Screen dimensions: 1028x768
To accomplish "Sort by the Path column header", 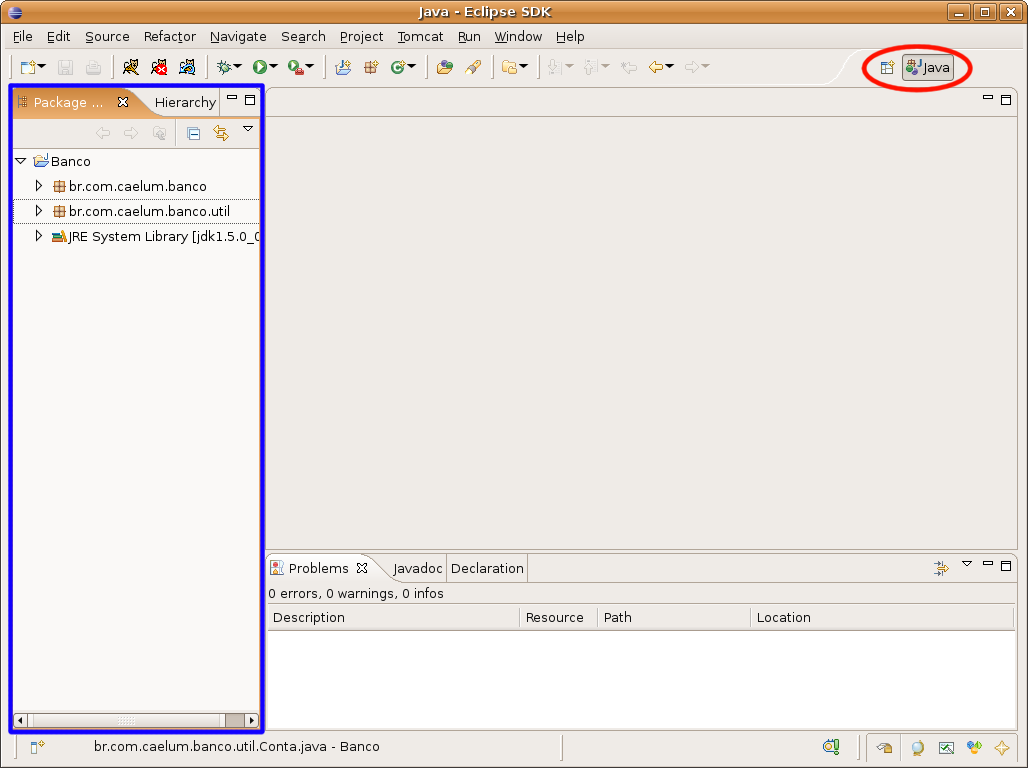I will (x=674, y=618).
